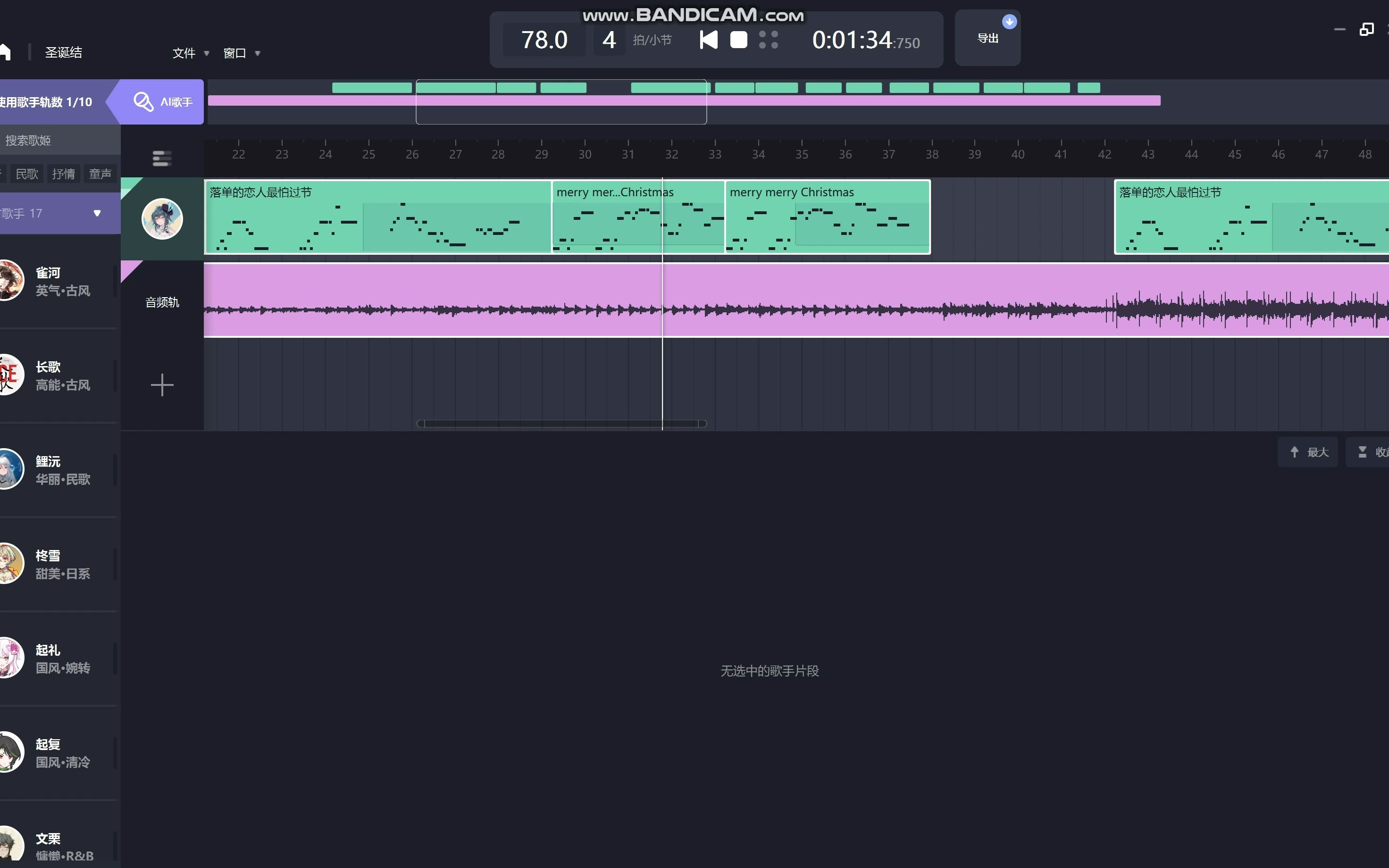Click the drag handle dots icon in transport

pos(770,40)
